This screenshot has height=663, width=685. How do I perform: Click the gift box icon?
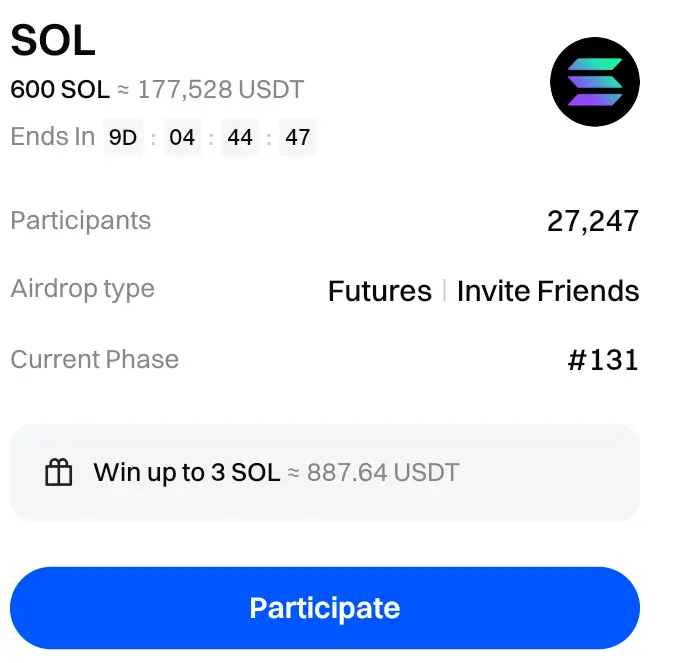point(60,473)
